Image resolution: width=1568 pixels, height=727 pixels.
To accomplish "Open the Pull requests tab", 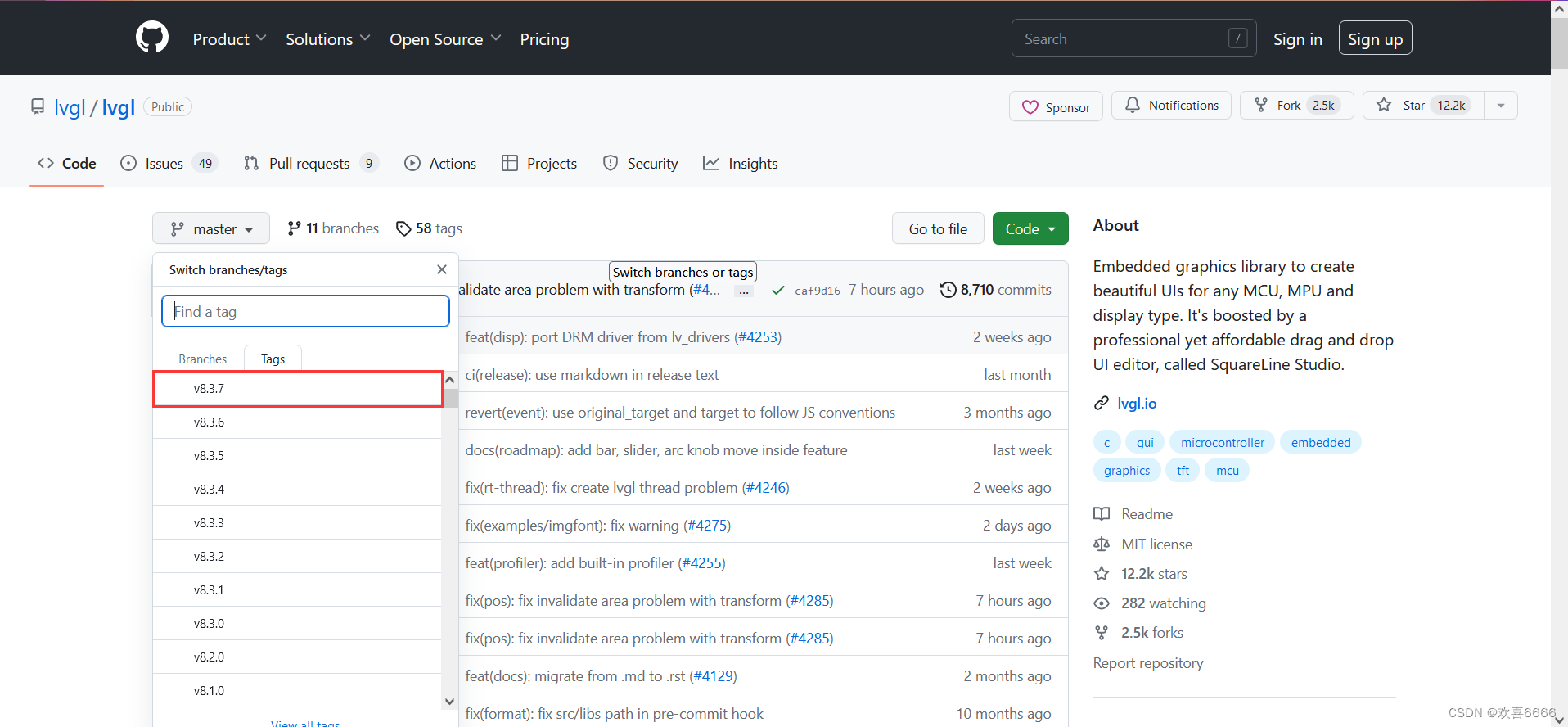I will point(311,164).
